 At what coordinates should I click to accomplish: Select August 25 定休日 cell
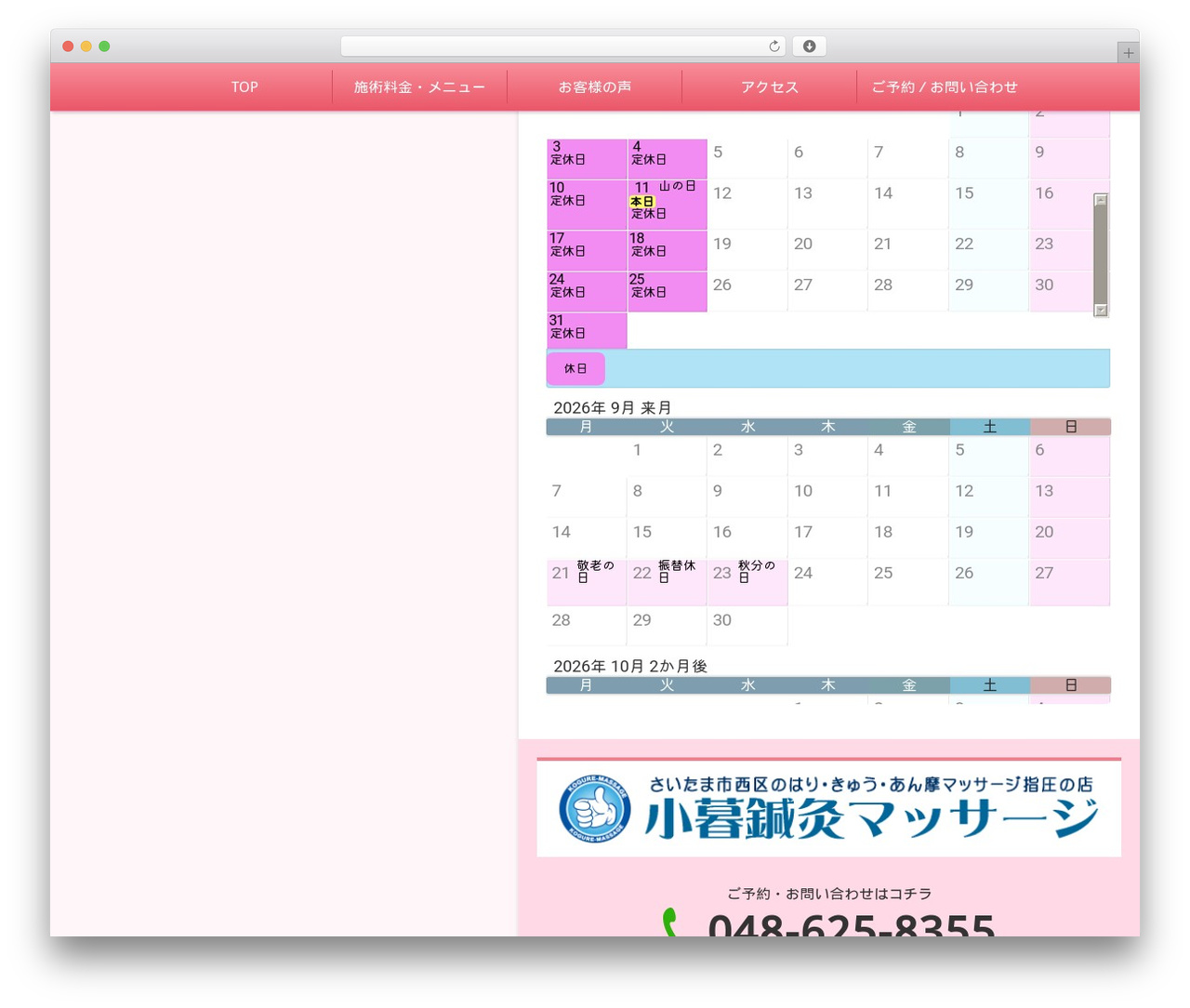(667, 291)
